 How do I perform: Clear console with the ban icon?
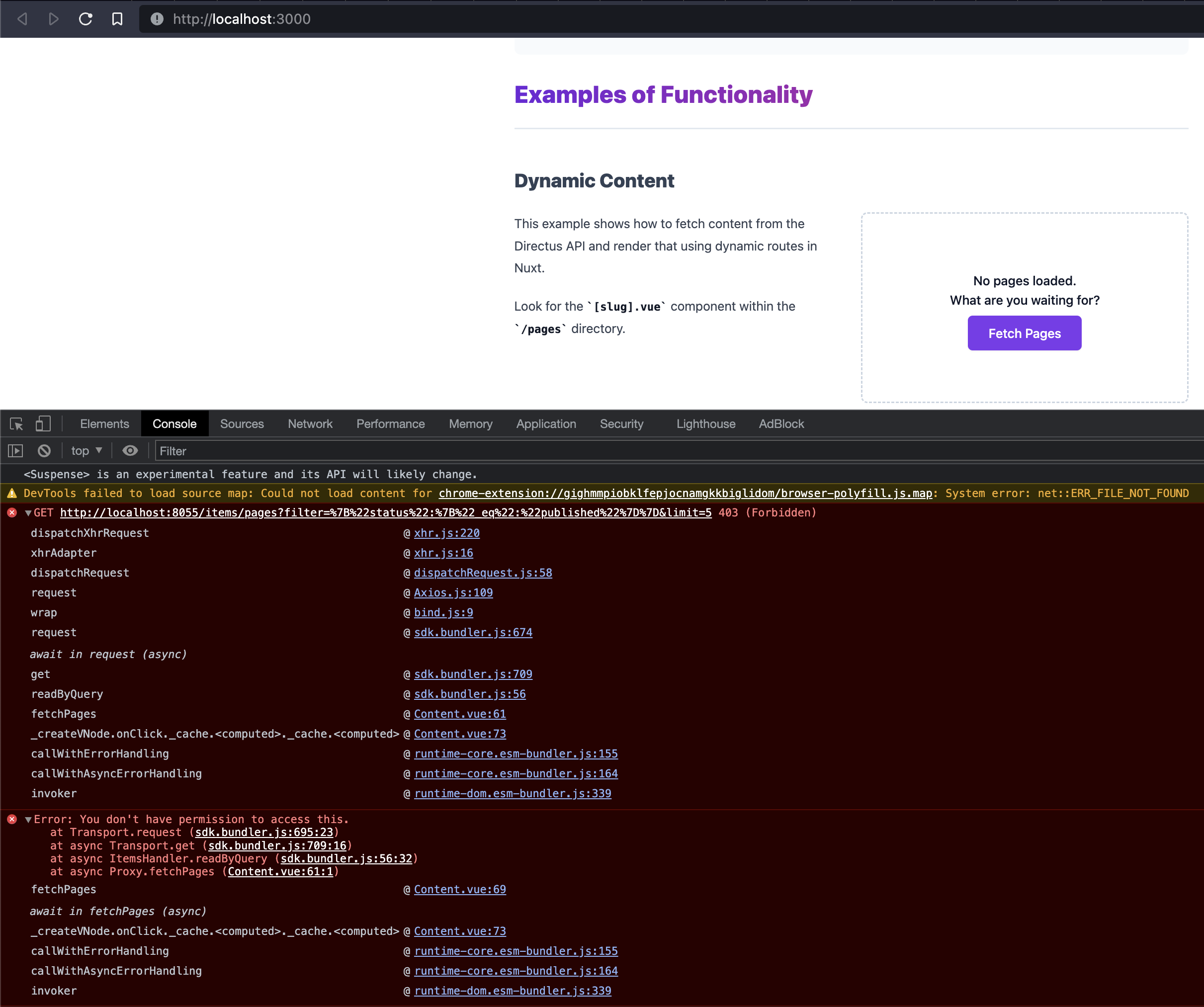[x=44, y=451]
